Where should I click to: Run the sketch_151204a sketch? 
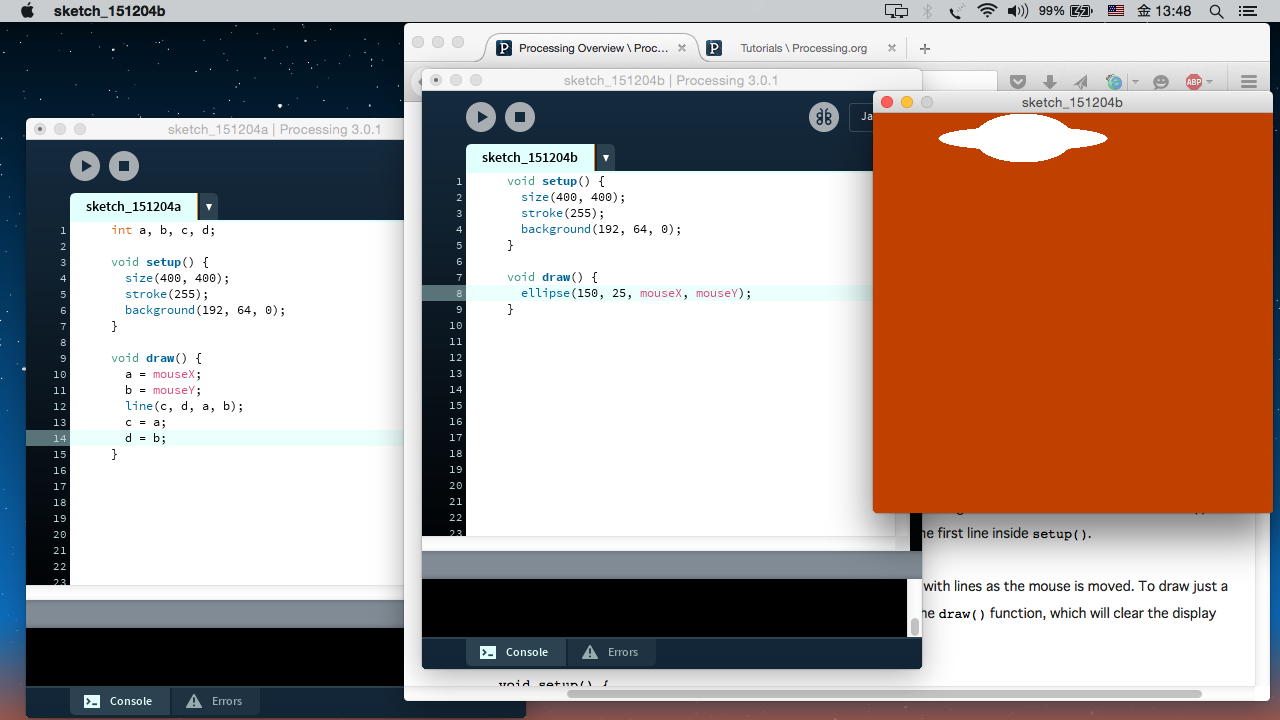point(85,166)
